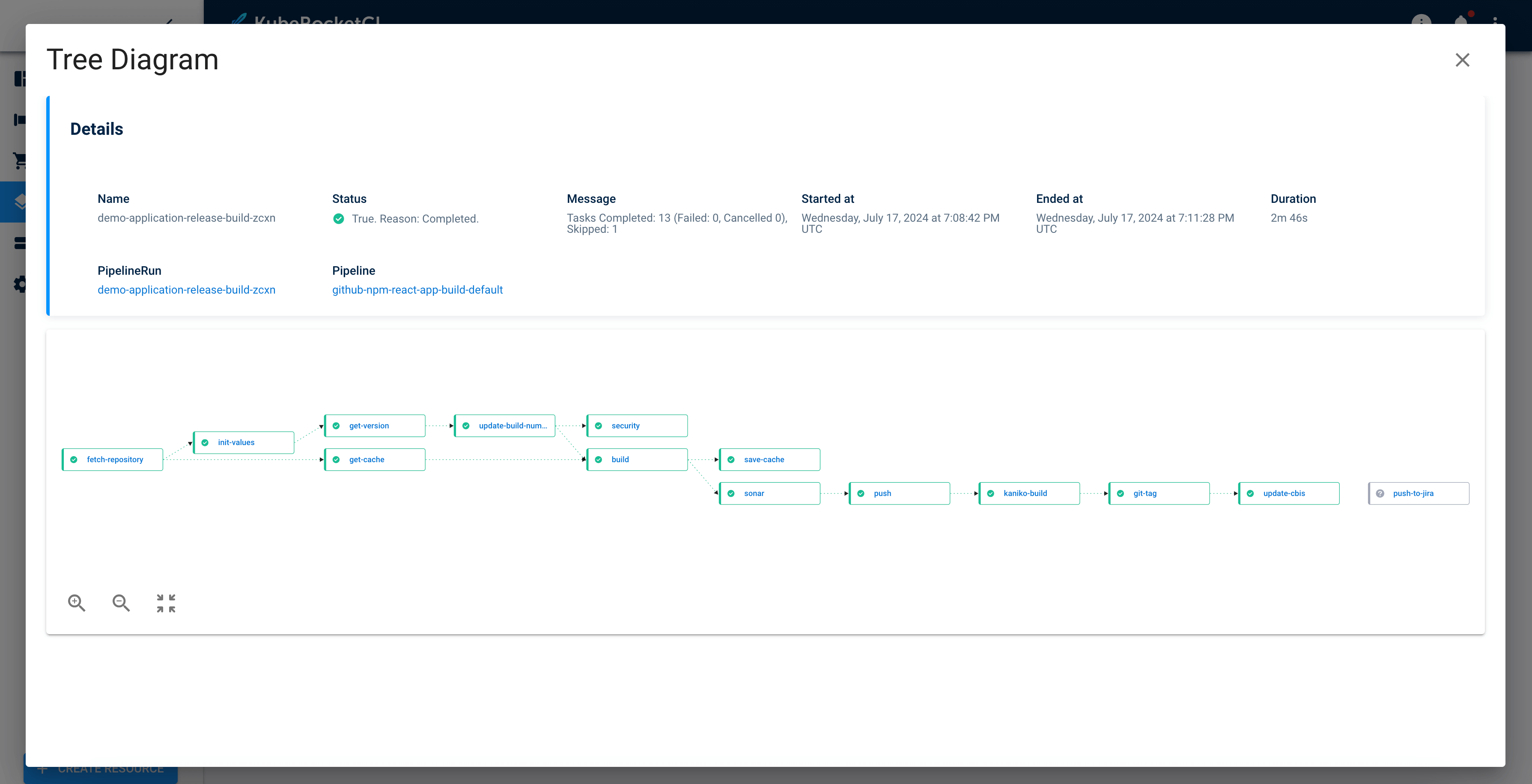Image resolution: width=1532 pixels, height=784 pixels.
Task: Click the run name under Name label
Action: tap(186, 218)
